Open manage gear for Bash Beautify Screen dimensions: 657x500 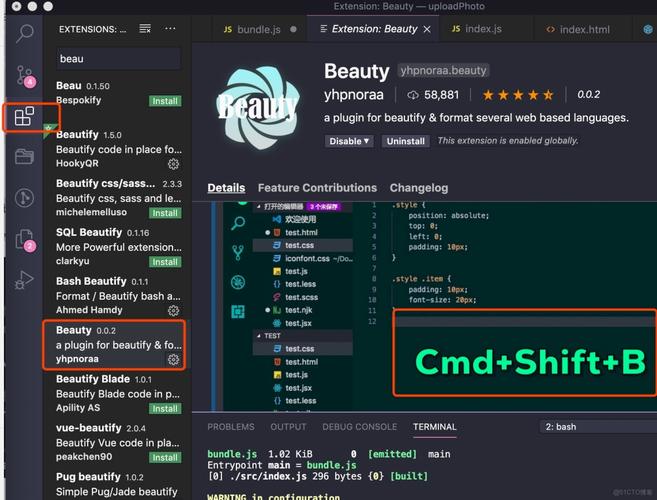point(173,311)
